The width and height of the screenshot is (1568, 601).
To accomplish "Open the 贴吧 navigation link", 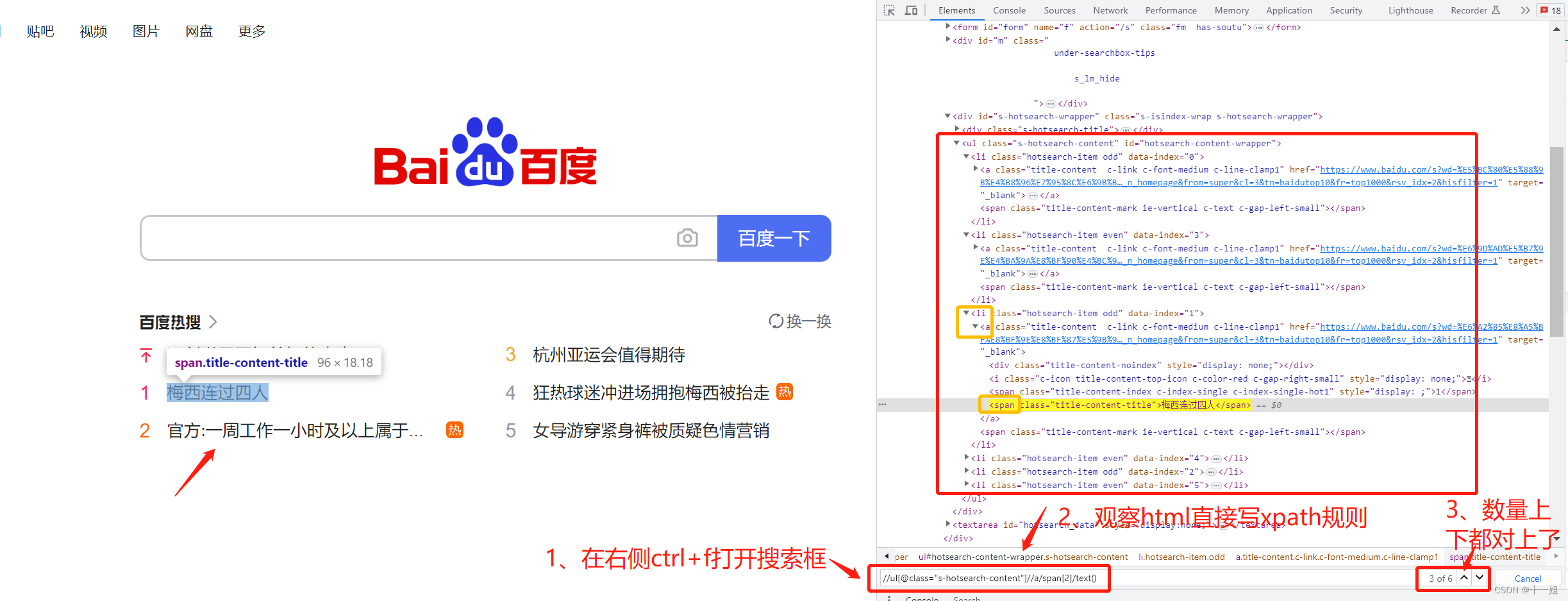I will pos(40,31).
